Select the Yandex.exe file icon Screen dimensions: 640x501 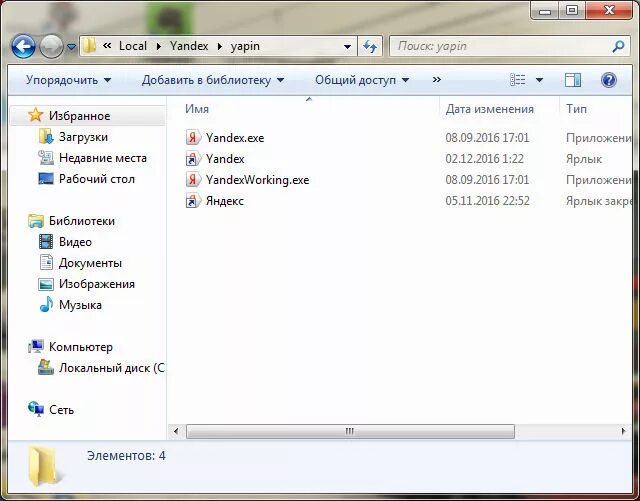pos(193,137)
